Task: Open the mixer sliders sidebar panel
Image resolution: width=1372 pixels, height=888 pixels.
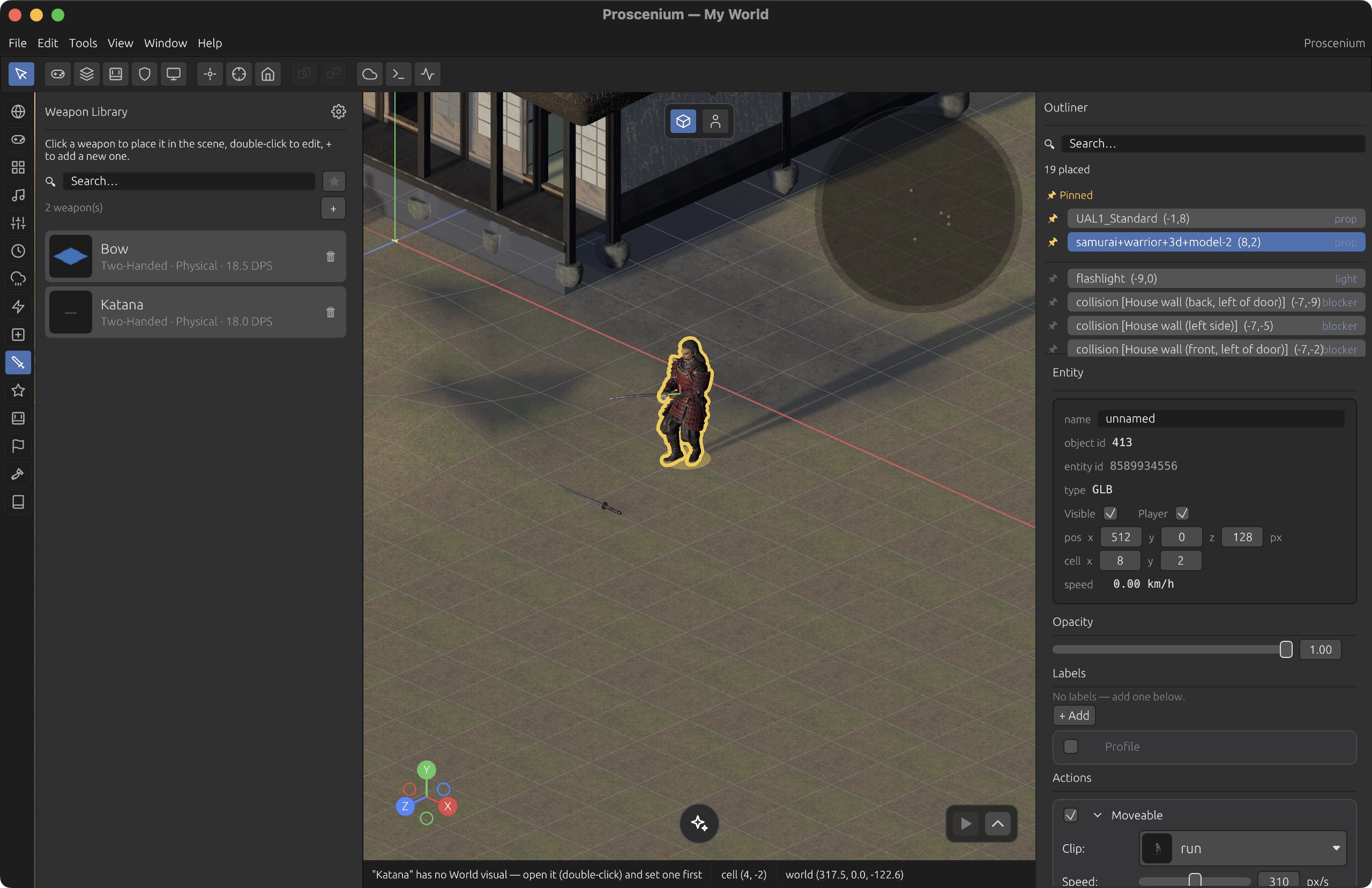Action: [18, 223]
